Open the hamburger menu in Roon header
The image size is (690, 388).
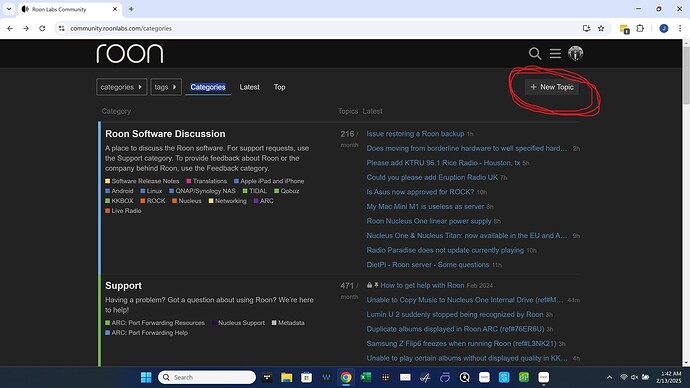(555, 54)
